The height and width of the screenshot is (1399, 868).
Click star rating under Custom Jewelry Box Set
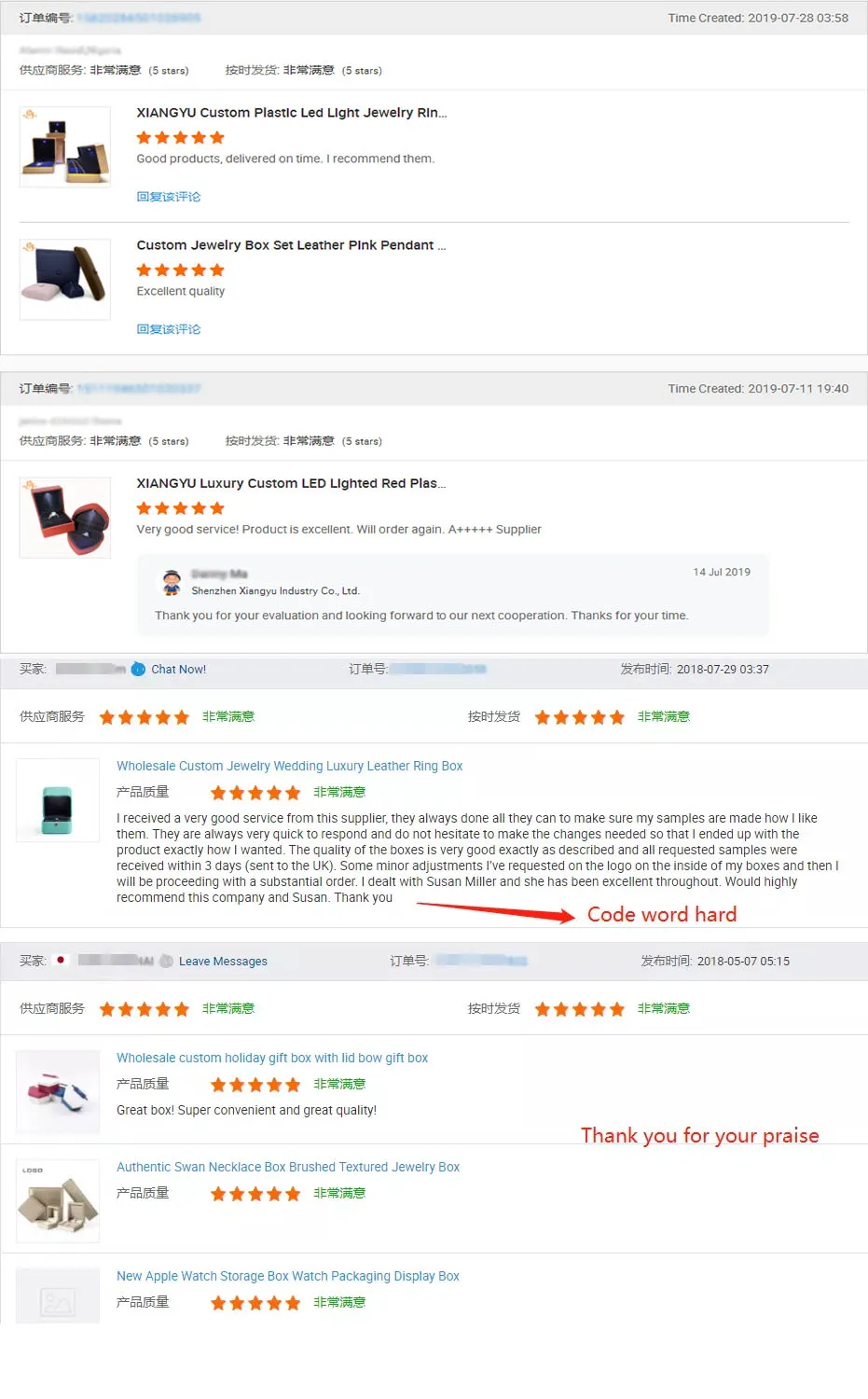[181, 270]
